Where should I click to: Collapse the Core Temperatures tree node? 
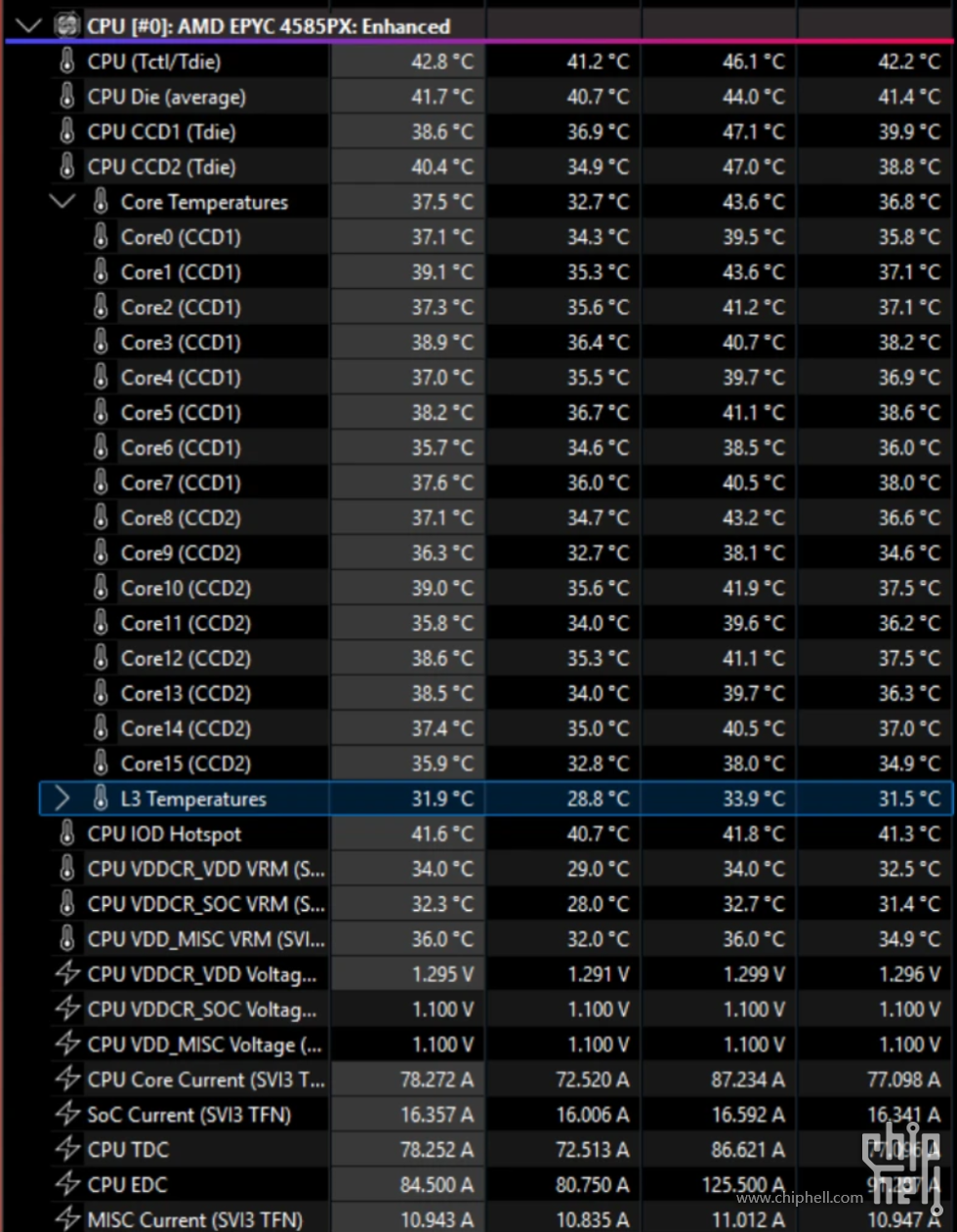click(62, 202)
